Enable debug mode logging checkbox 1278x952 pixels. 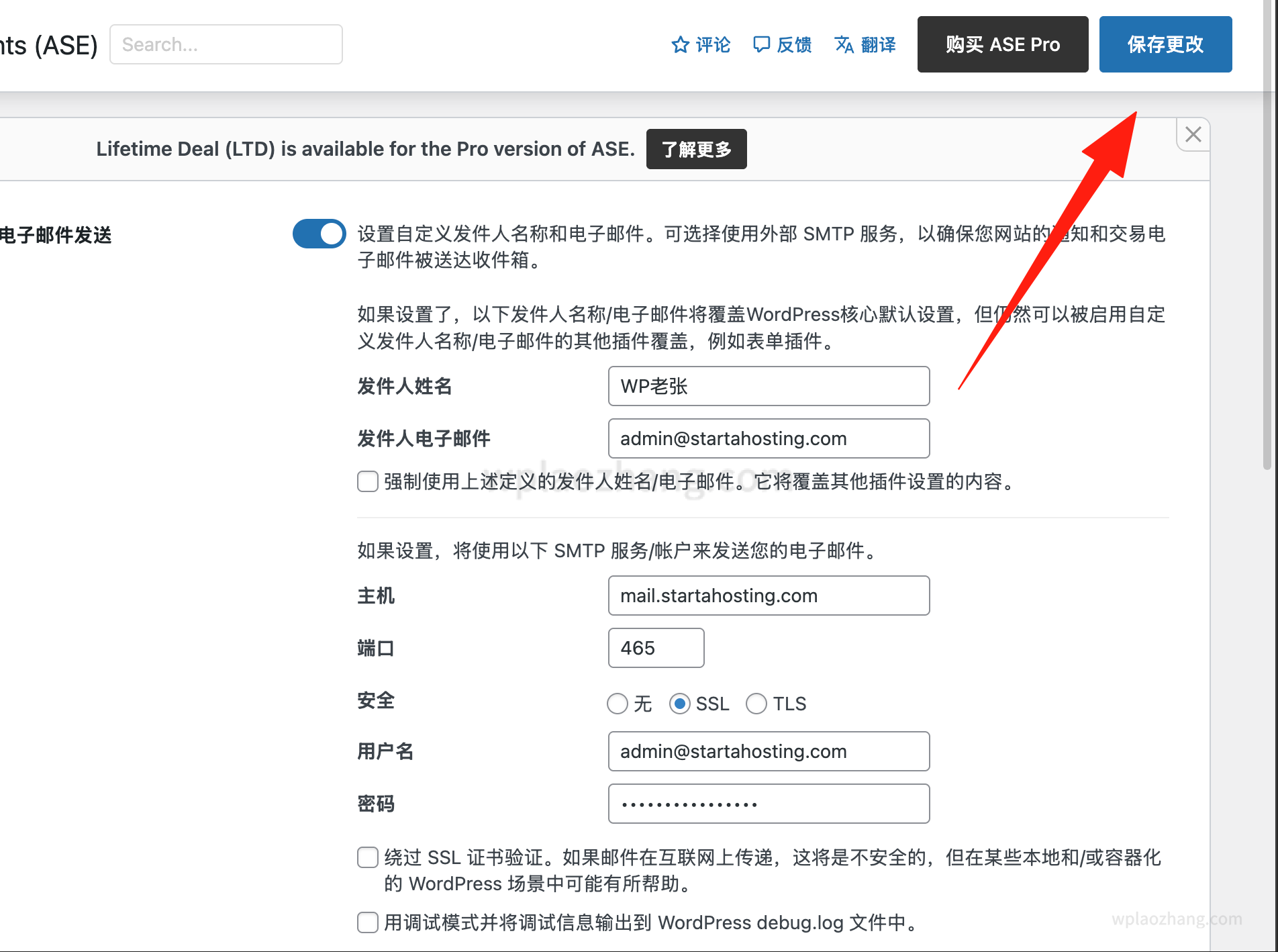point(368,922)
